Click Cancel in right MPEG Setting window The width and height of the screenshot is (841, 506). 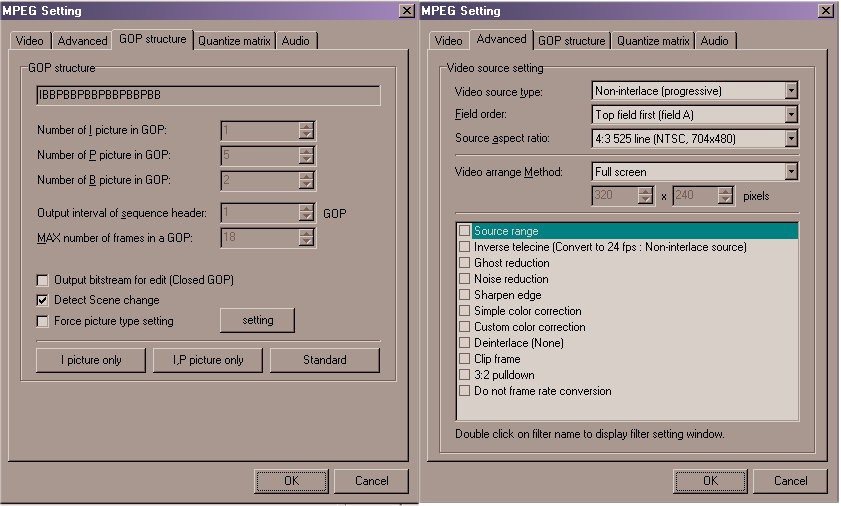coord(791,481)
